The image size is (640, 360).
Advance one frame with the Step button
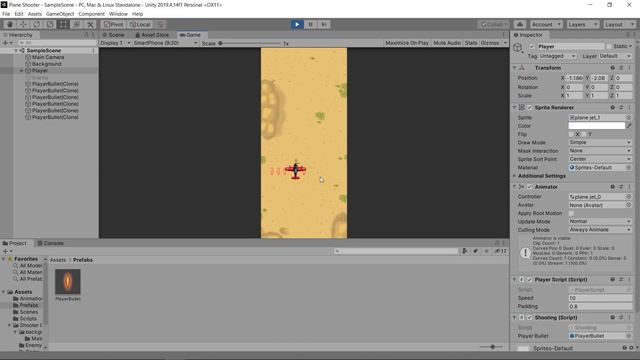pyautogui.click(x=324, y=24)
